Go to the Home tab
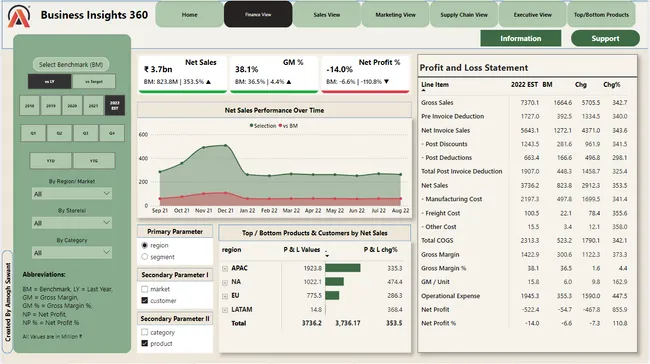This screenshot has height=364, width=650. pos(189,15)
